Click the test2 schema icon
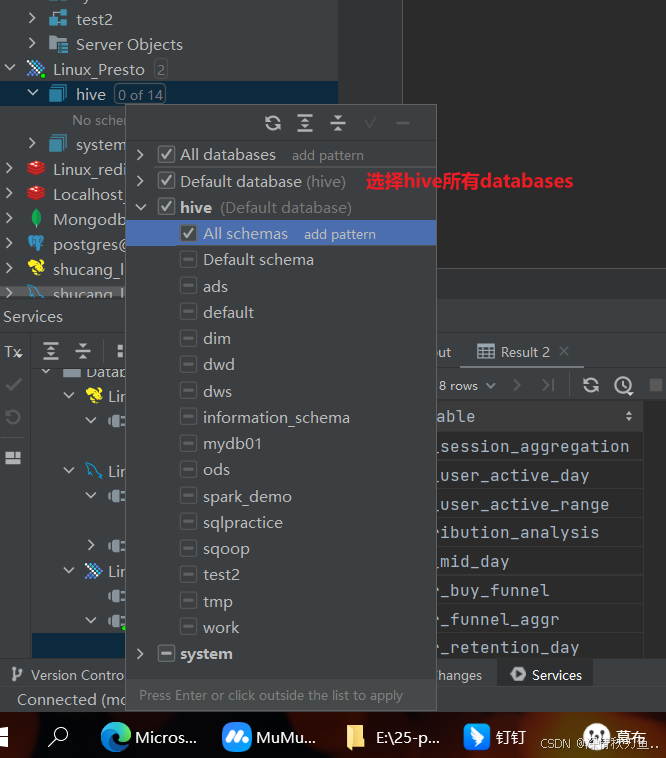 tap(58, 19)
